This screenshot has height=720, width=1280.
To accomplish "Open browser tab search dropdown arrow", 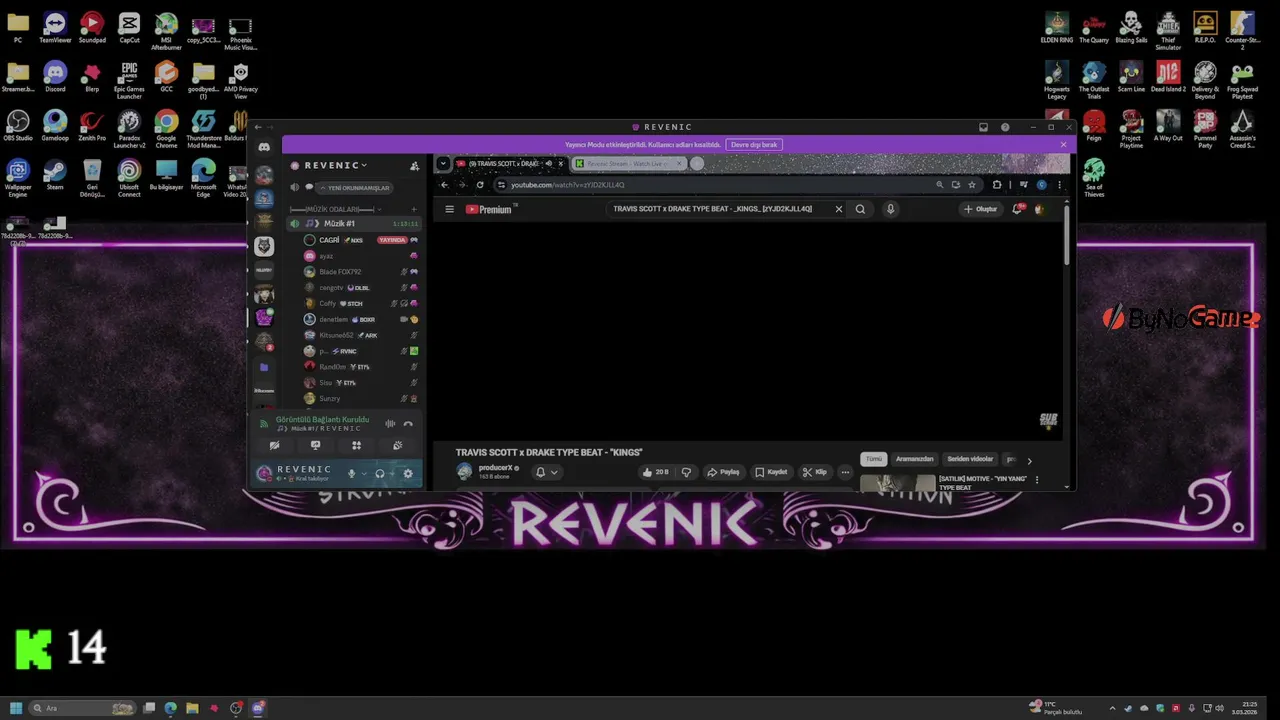I will click(443, 163).
